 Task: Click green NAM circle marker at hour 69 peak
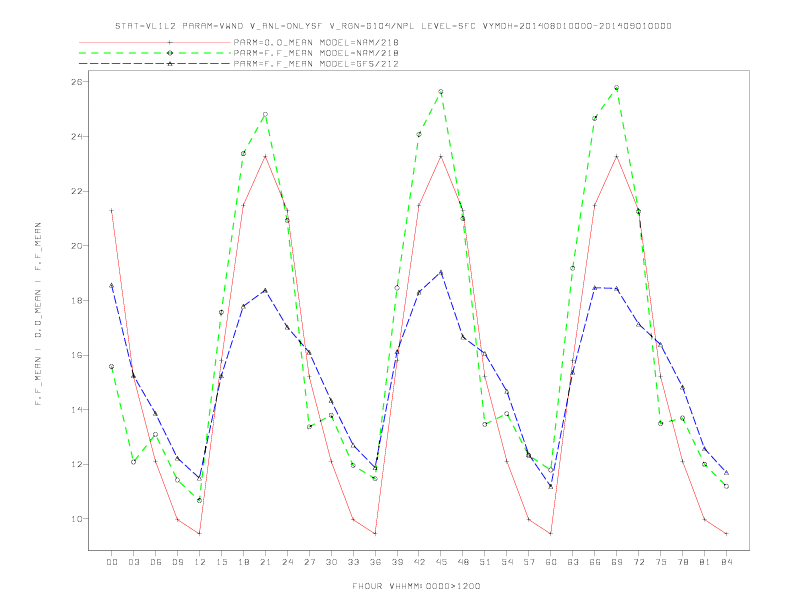[x=617, y=88]
